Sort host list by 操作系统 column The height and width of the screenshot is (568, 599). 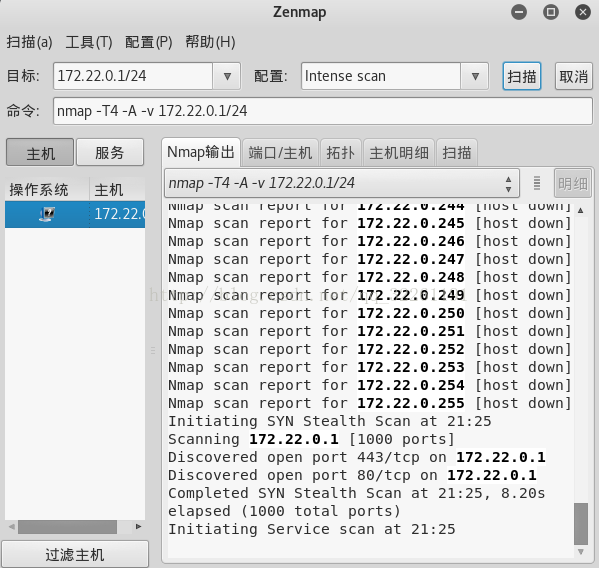[x=47, y=189]
